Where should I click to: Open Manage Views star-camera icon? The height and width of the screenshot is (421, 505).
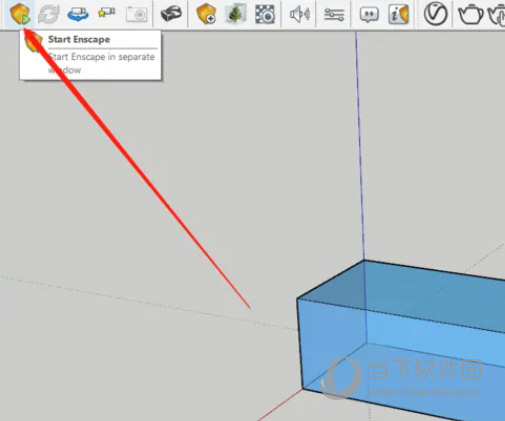107,13
